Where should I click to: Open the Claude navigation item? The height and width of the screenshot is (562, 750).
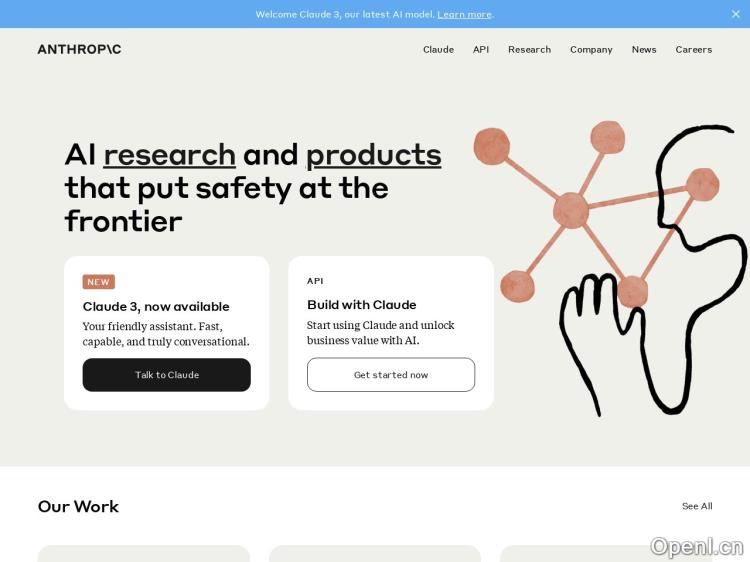[438, 49]
